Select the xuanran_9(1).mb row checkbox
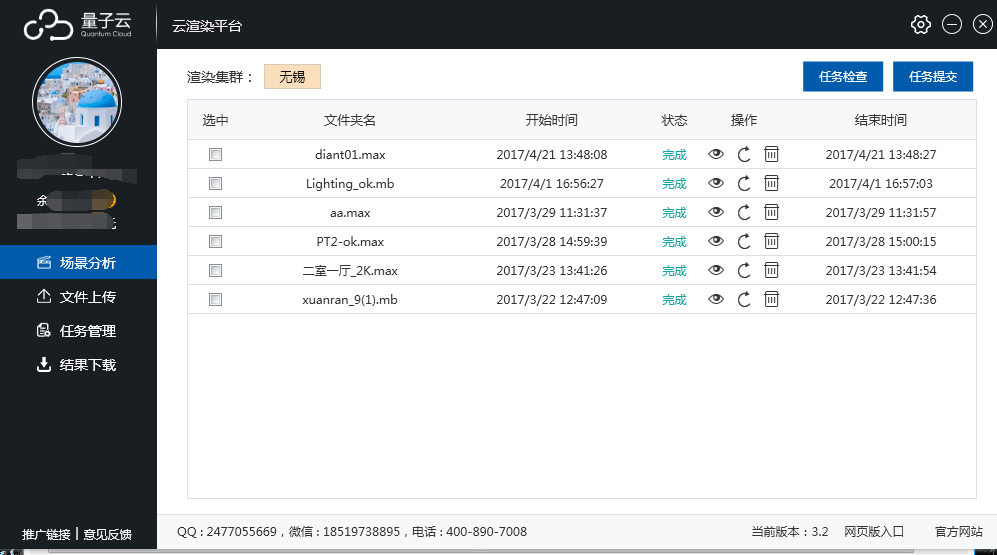The width and height of the screenshot is (997, 555). pyautogui.click(x=215, y=300)
